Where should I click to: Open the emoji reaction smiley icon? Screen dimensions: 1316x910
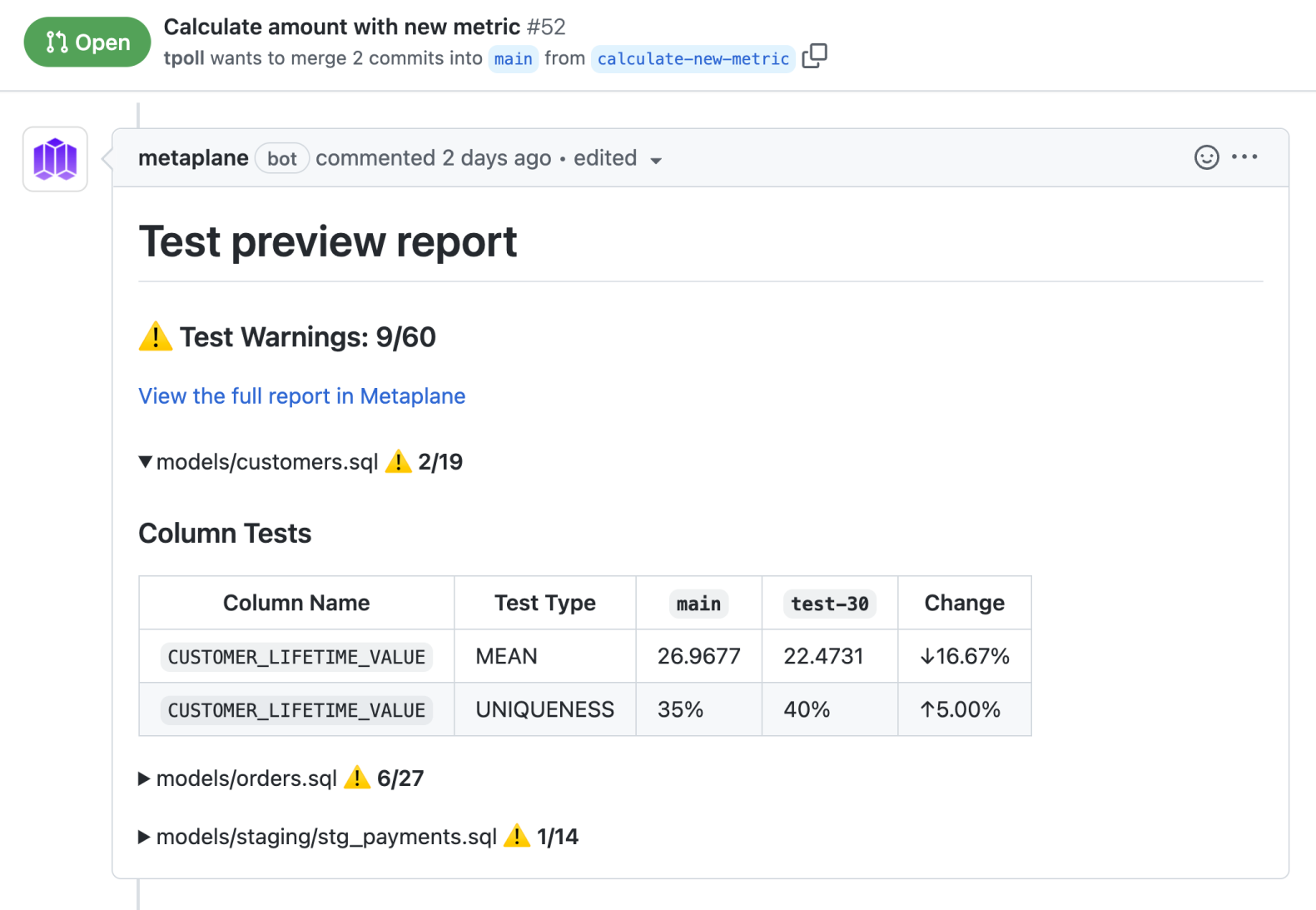point(1206,157)
